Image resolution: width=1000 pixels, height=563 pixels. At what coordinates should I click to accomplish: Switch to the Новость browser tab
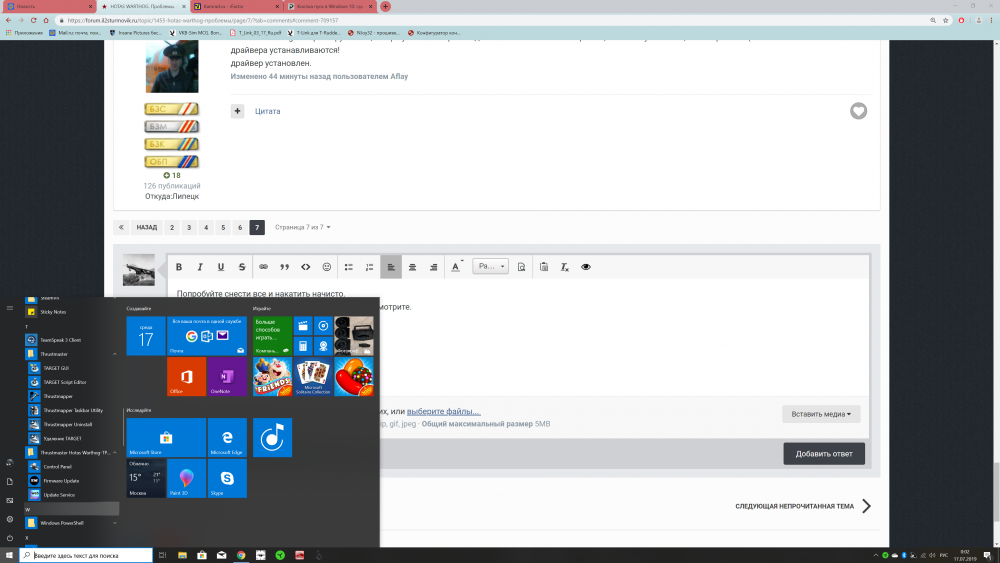pyautogui.click(x=48, y=6)
